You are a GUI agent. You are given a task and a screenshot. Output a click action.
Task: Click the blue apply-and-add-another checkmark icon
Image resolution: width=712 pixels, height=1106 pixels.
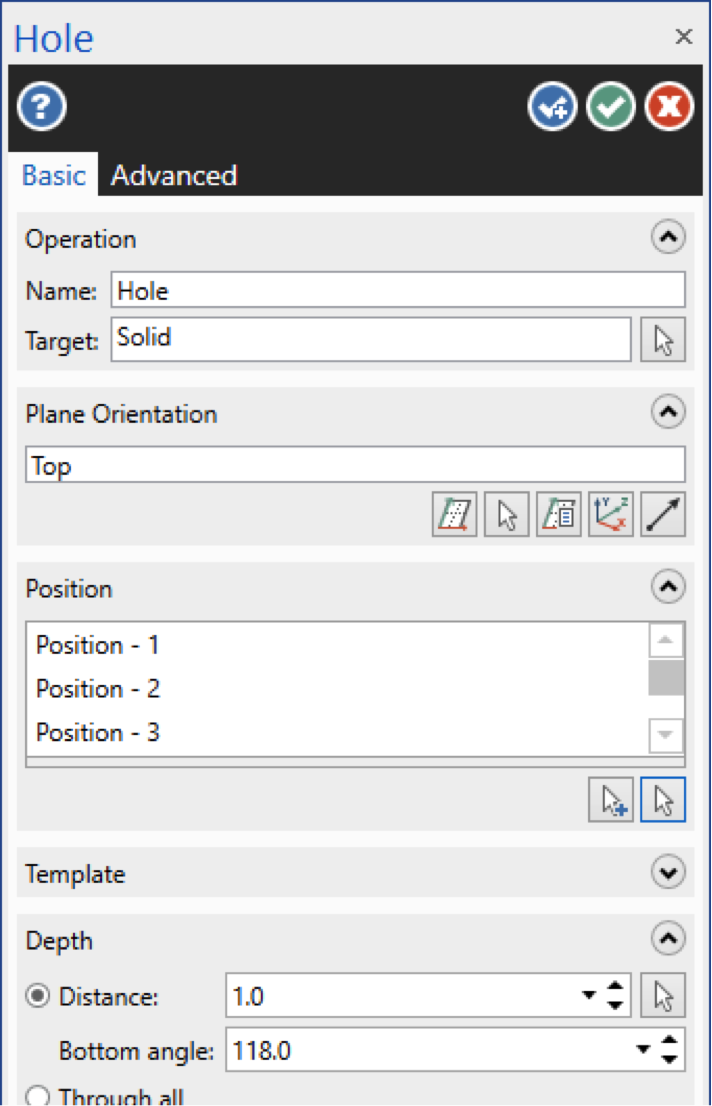coord(553,107)
